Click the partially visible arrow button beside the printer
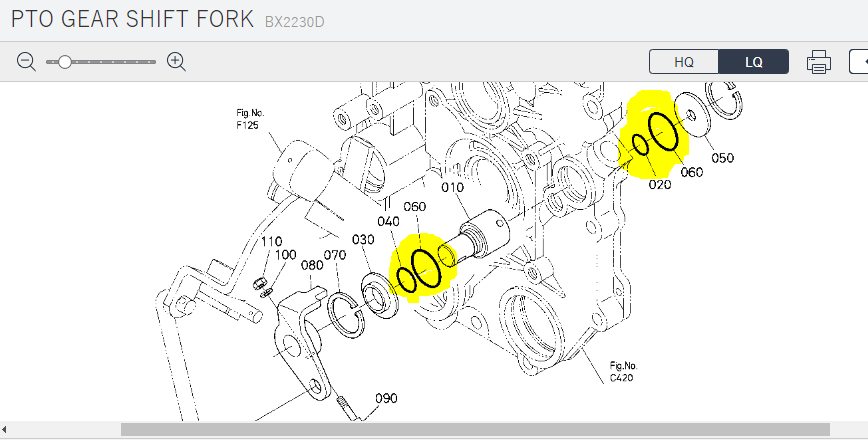The width and height of the screenshot is (868, 440). click(859, 62)
